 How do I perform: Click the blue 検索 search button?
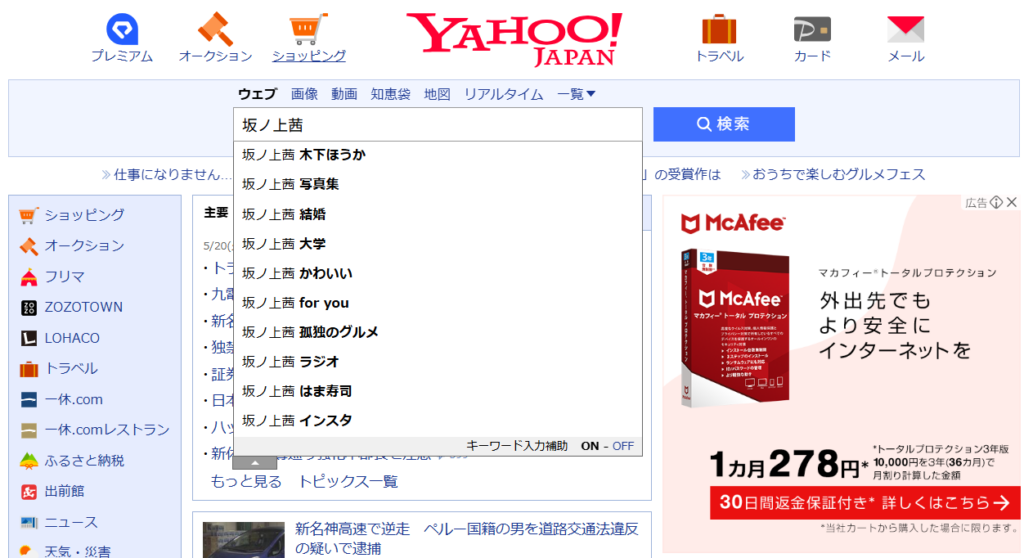[x=724, y=124]
